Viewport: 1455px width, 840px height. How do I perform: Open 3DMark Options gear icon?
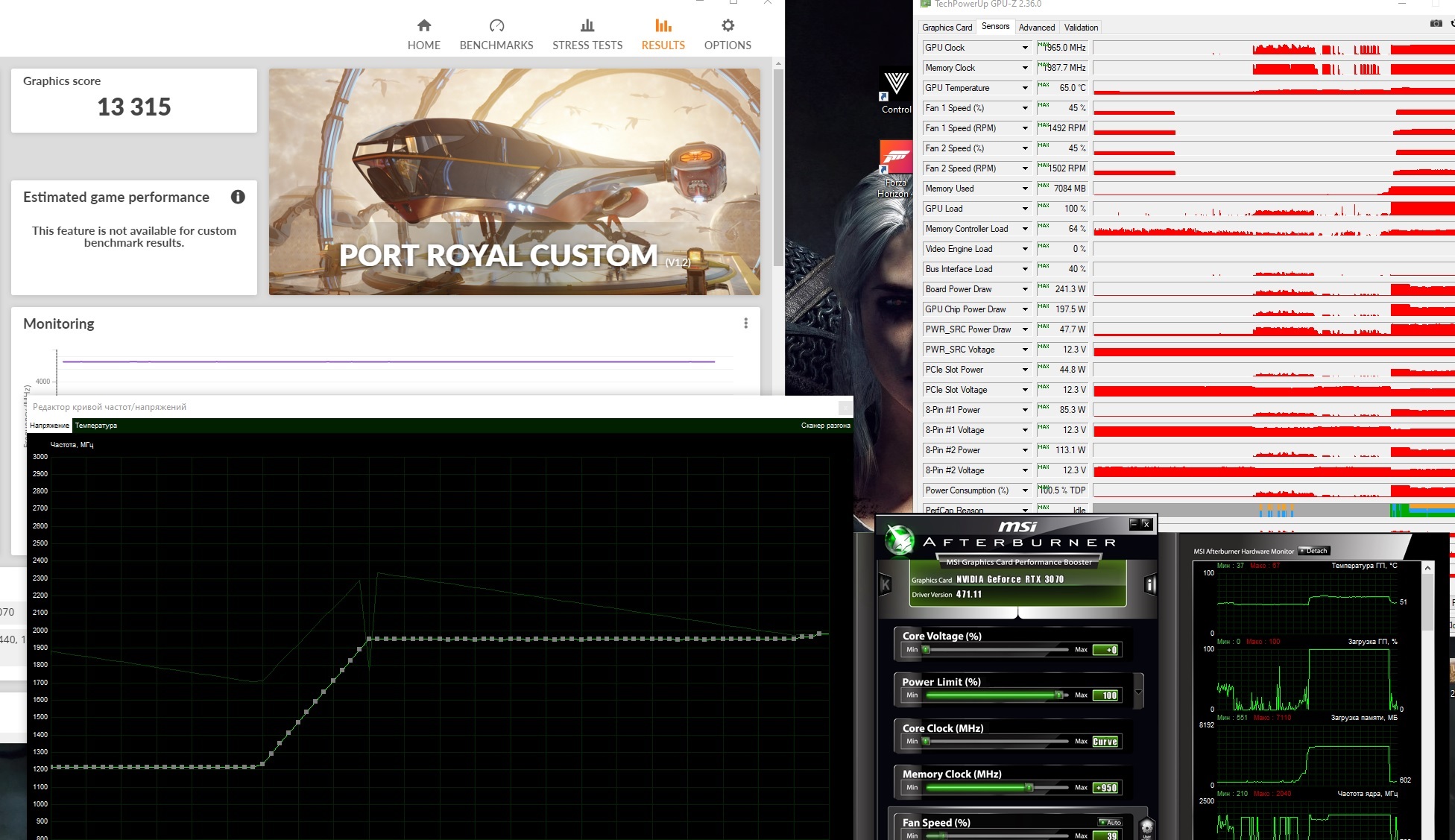(727, 26)
